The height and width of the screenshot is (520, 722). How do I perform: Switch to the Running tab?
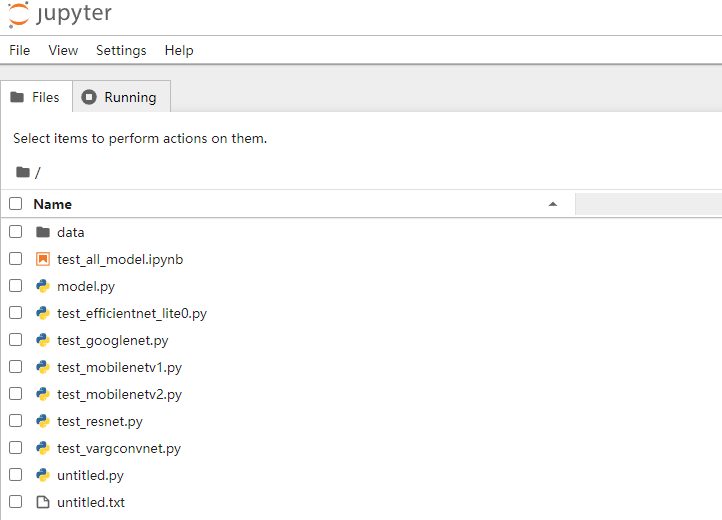pos(122,97)
